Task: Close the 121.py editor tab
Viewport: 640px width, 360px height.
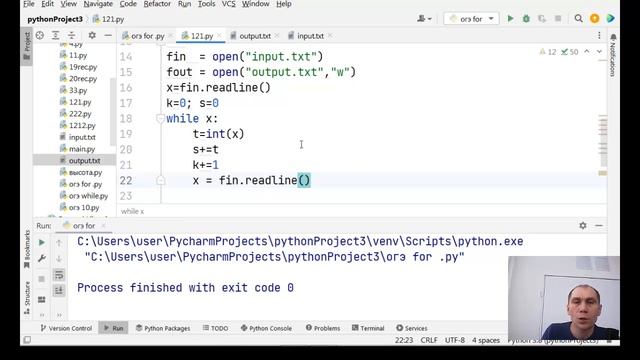Action: point(220,36)
